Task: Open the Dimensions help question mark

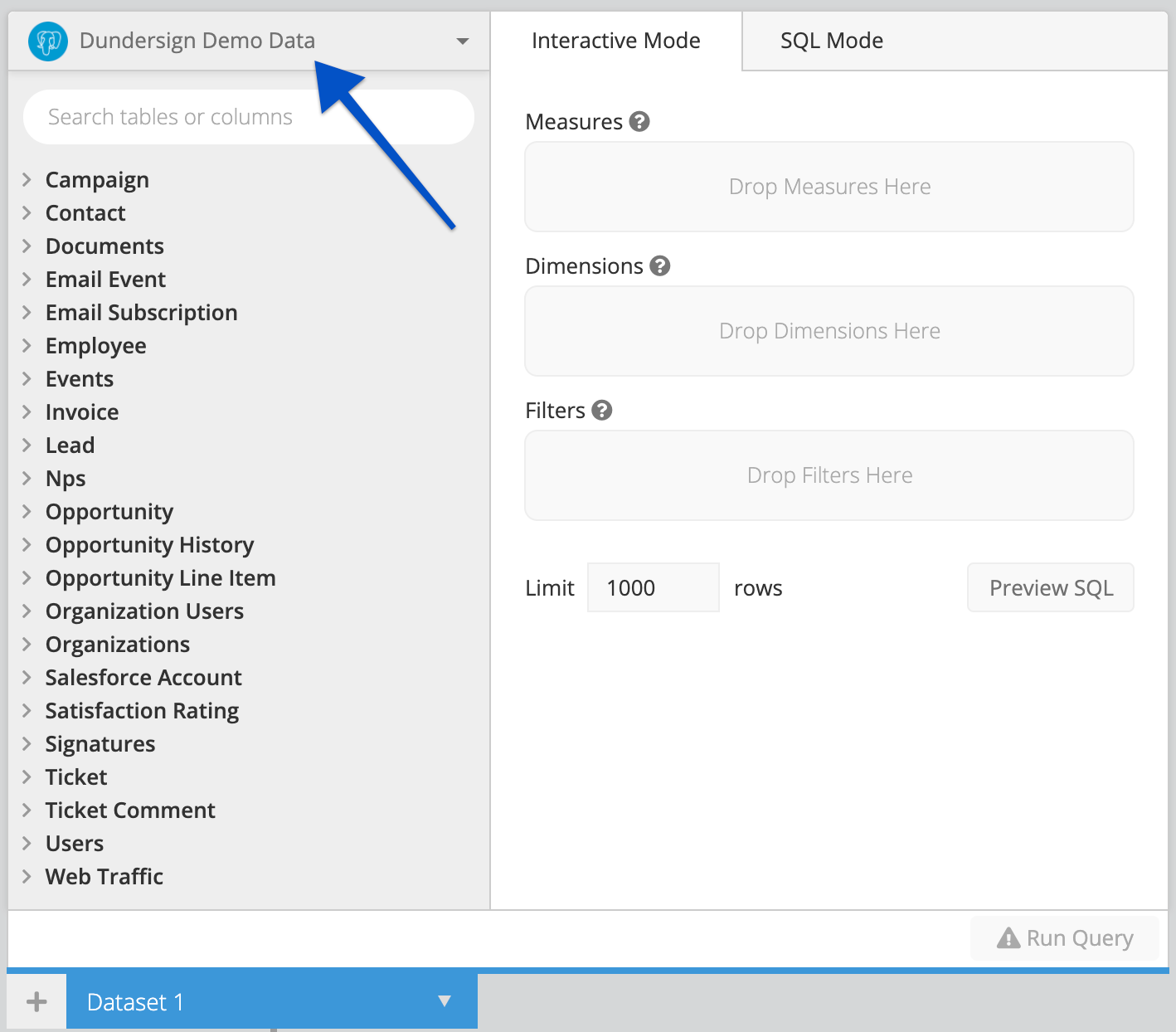Action: (660, 266)
